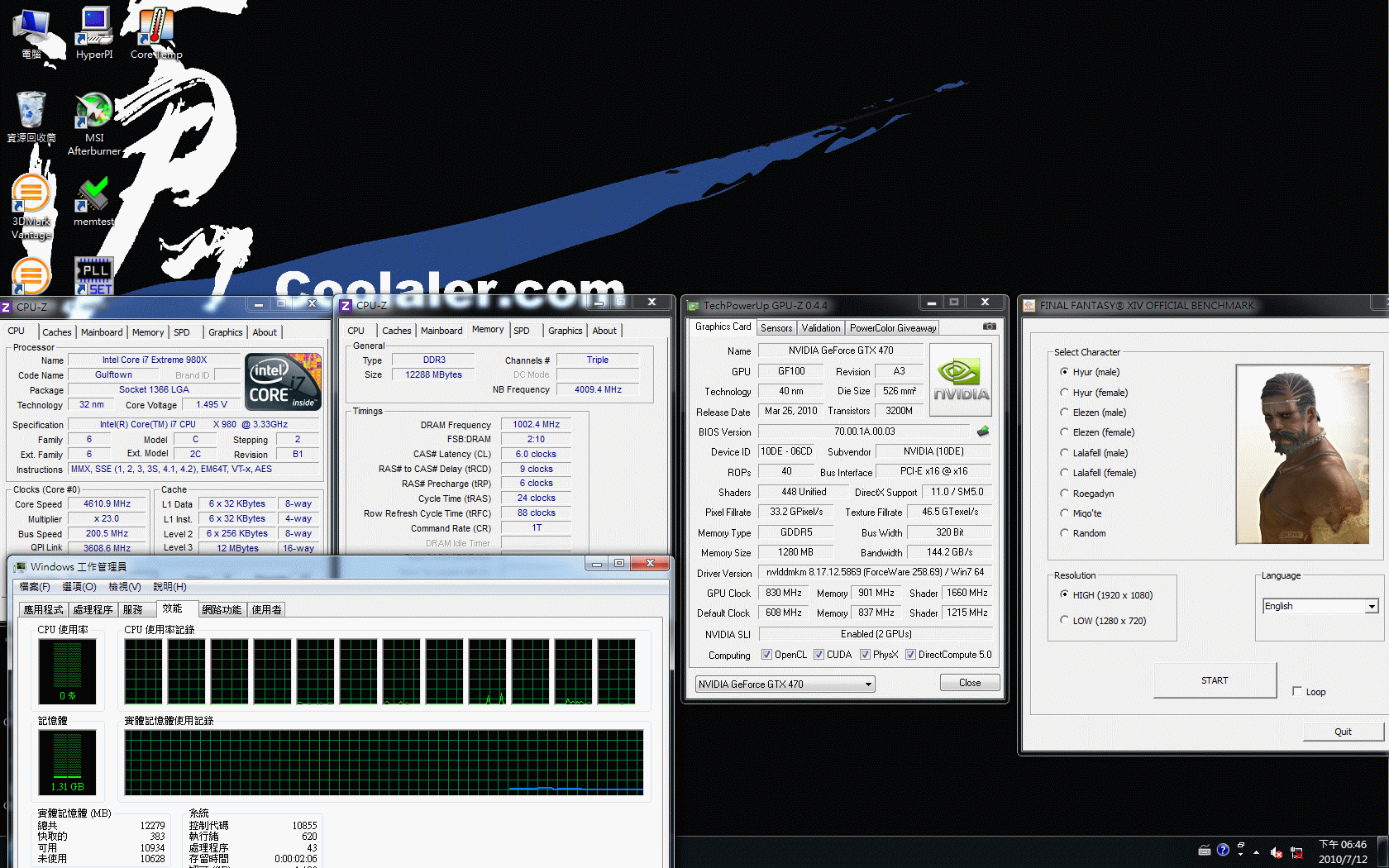1389x868 pixels.
Task: Click the GPU-Z BIOS save chip icon
Action: click(983, 432)
